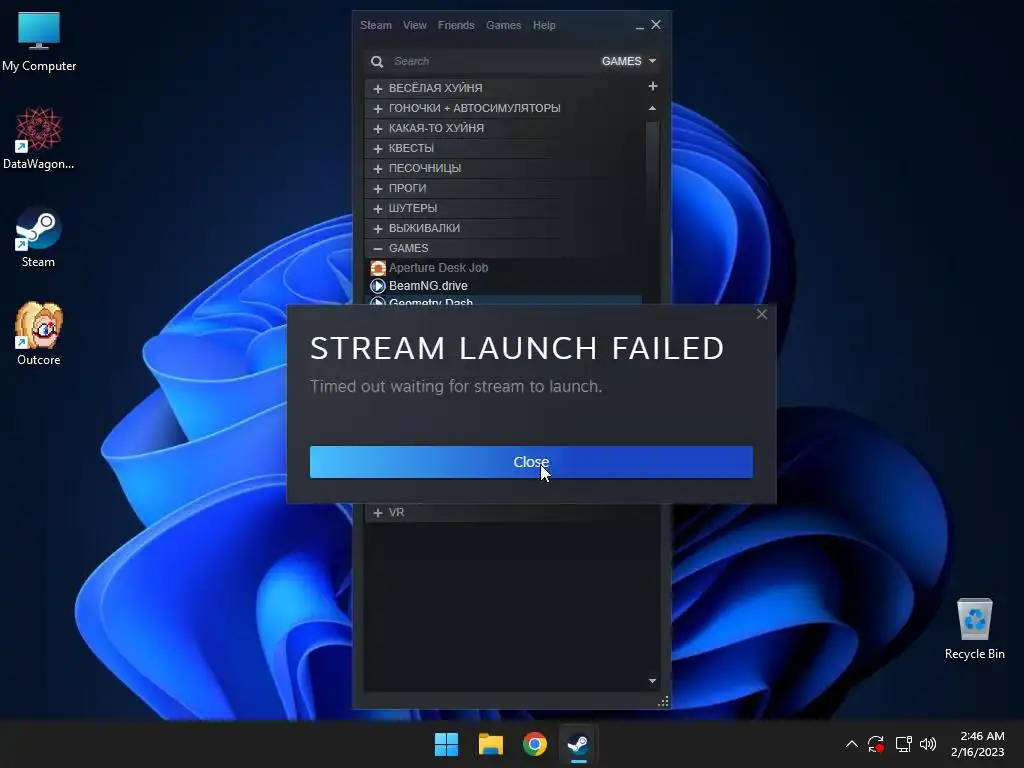Select Geometry Dash in the games list
1024x768 pixels.
point(430,301)
